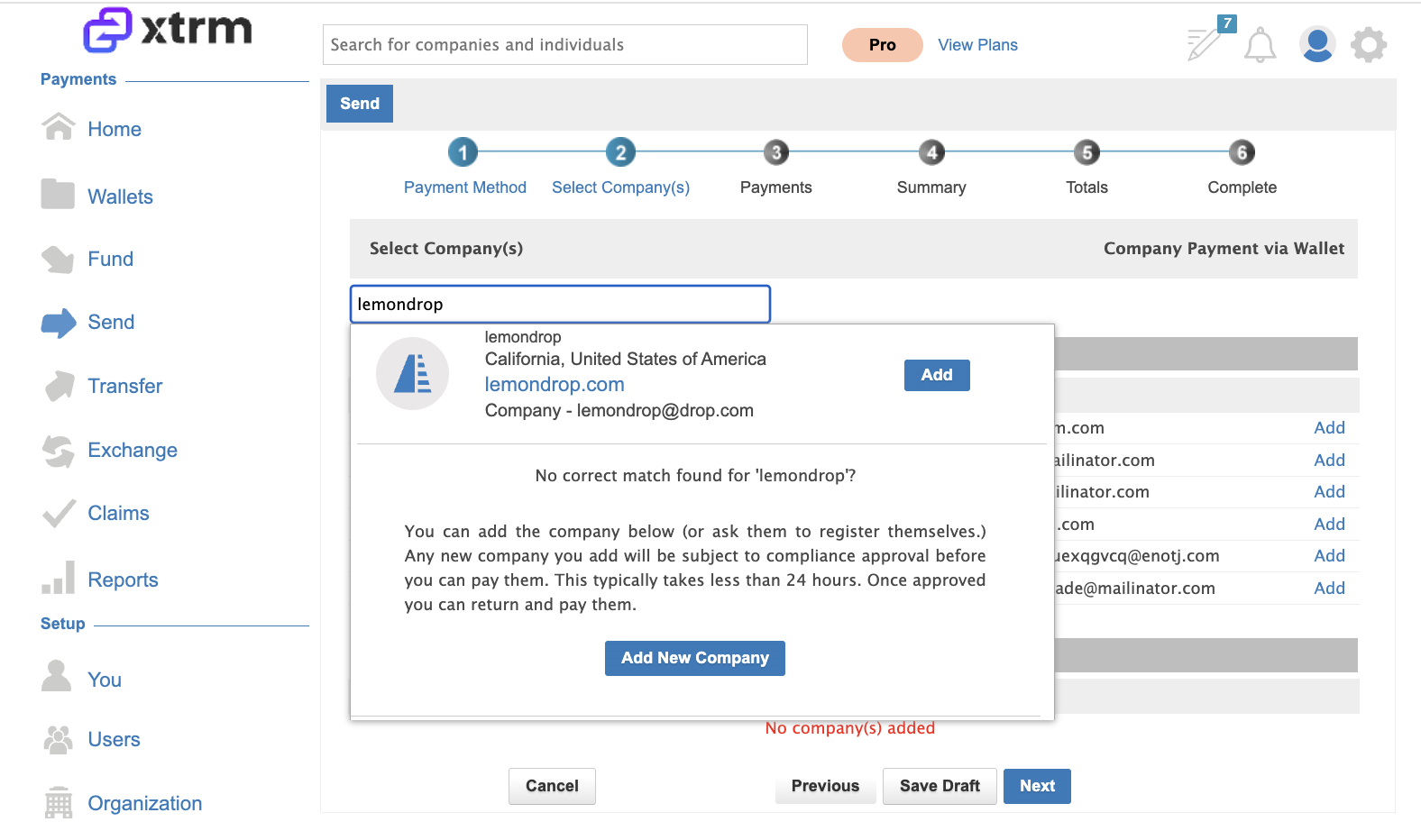1421x840 pixels.
Task: Click the step 5 Totals circle
Action: click(x=1086, y=152)
